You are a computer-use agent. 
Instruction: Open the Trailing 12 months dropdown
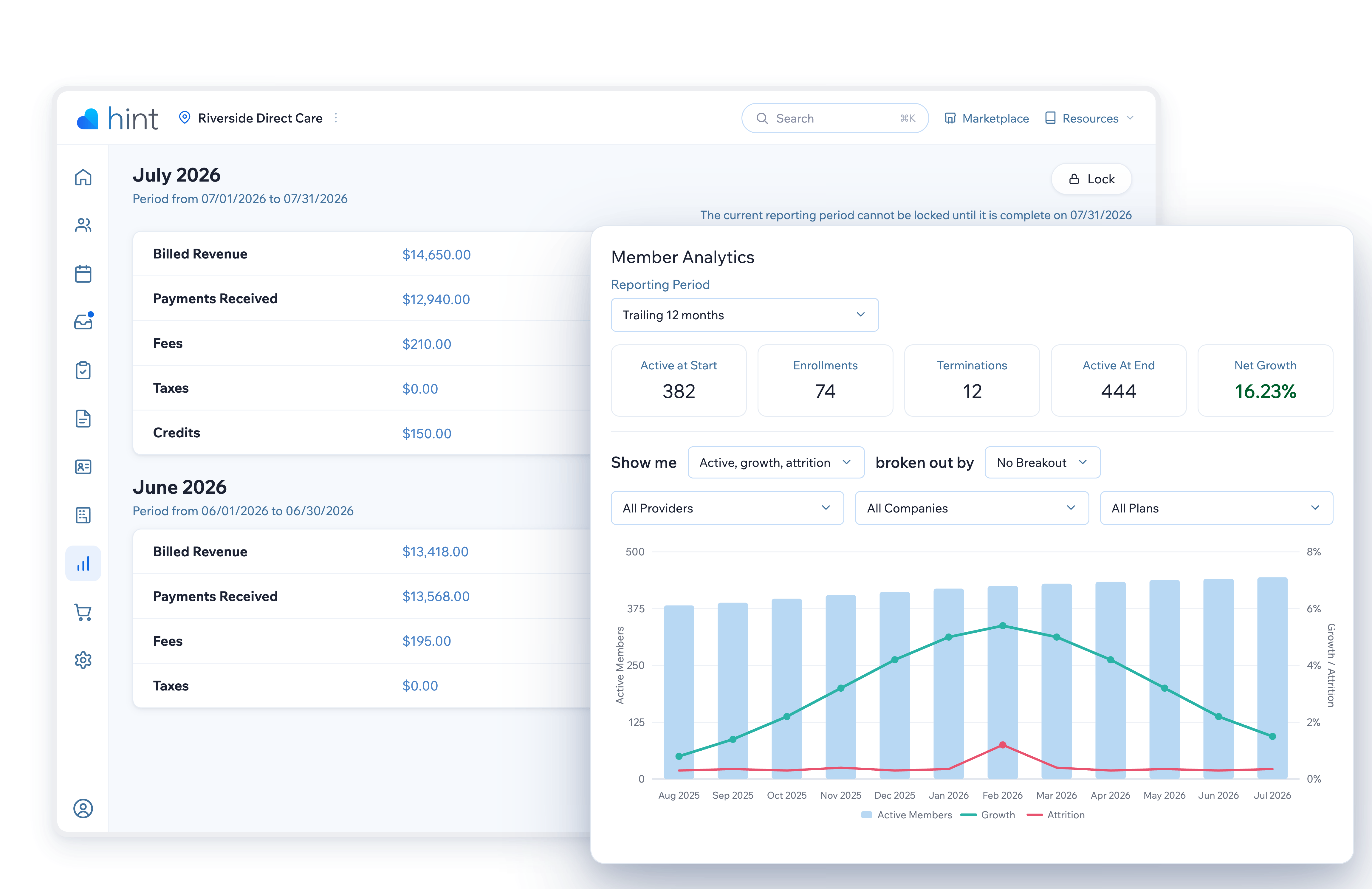[744, 315]
